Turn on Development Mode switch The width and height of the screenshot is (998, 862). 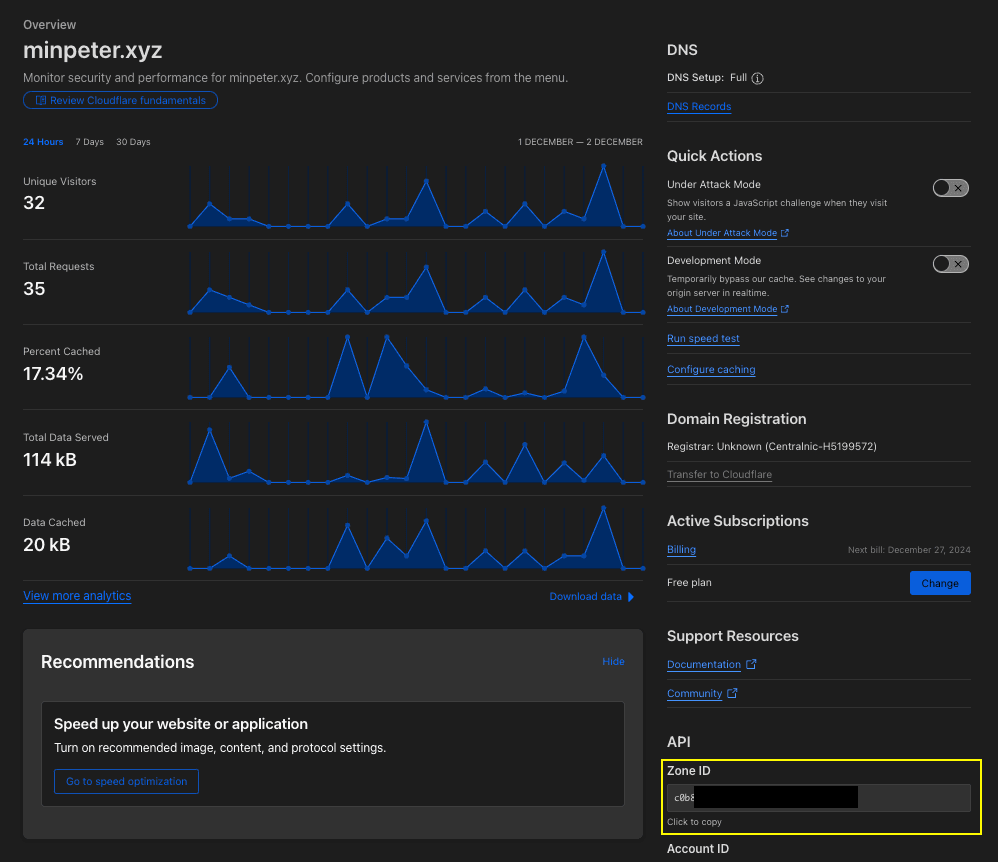click(x=950, y=264)
